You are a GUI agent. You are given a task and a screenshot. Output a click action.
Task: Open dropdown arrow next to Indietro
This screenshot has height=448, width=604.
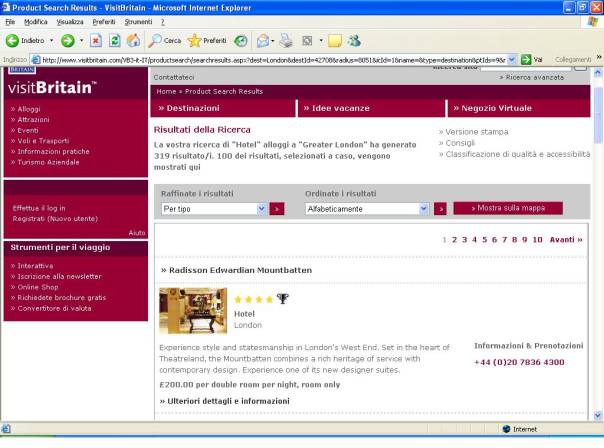(x=51, y=40)
